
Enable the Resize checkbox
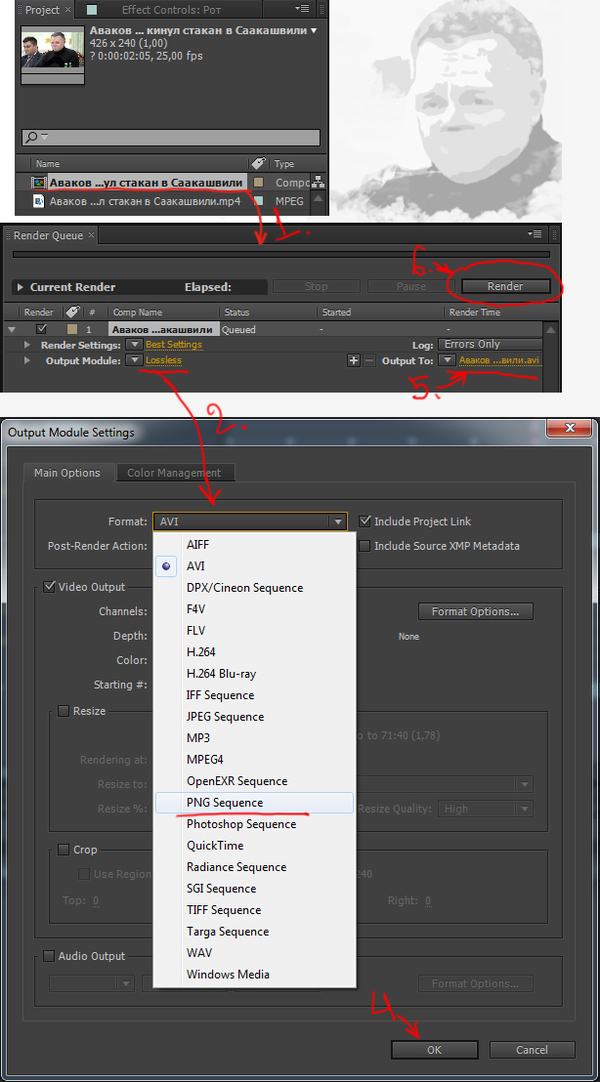tap(63, 711)
